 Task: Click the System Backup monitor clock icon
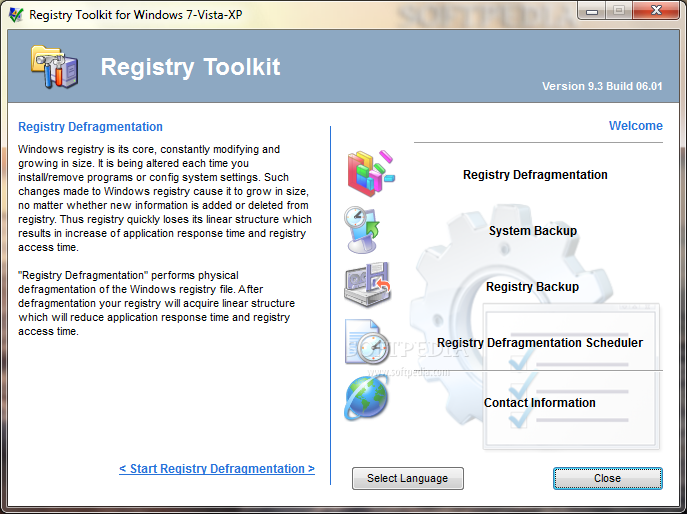[x=362, y=230]
